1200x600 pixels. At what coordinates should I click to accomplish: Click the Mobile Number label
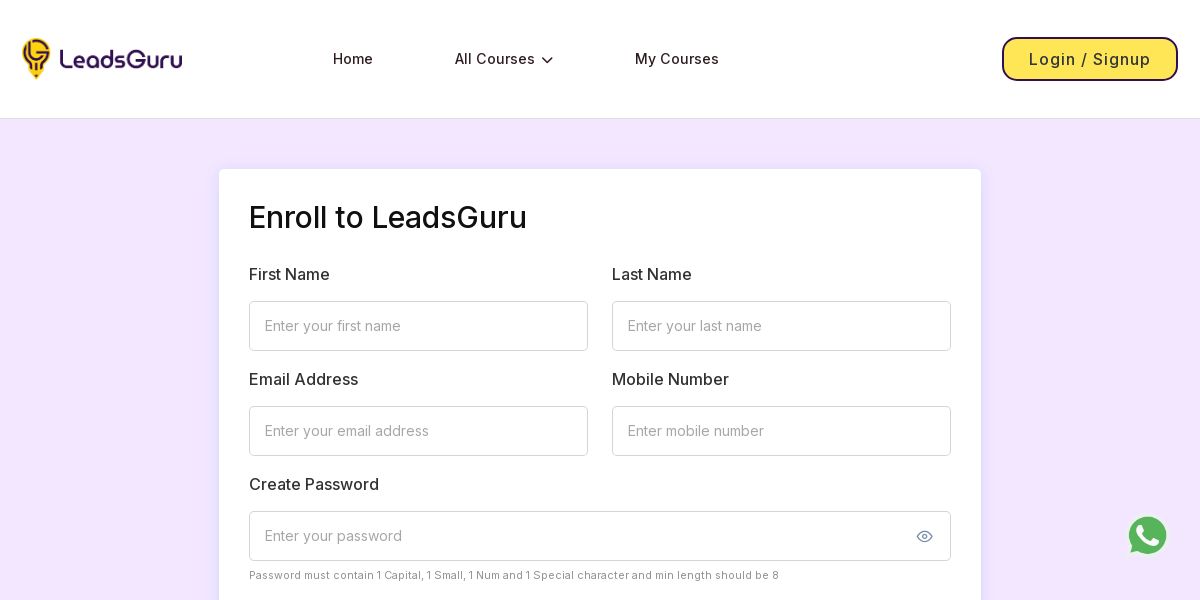click(670, 379)
